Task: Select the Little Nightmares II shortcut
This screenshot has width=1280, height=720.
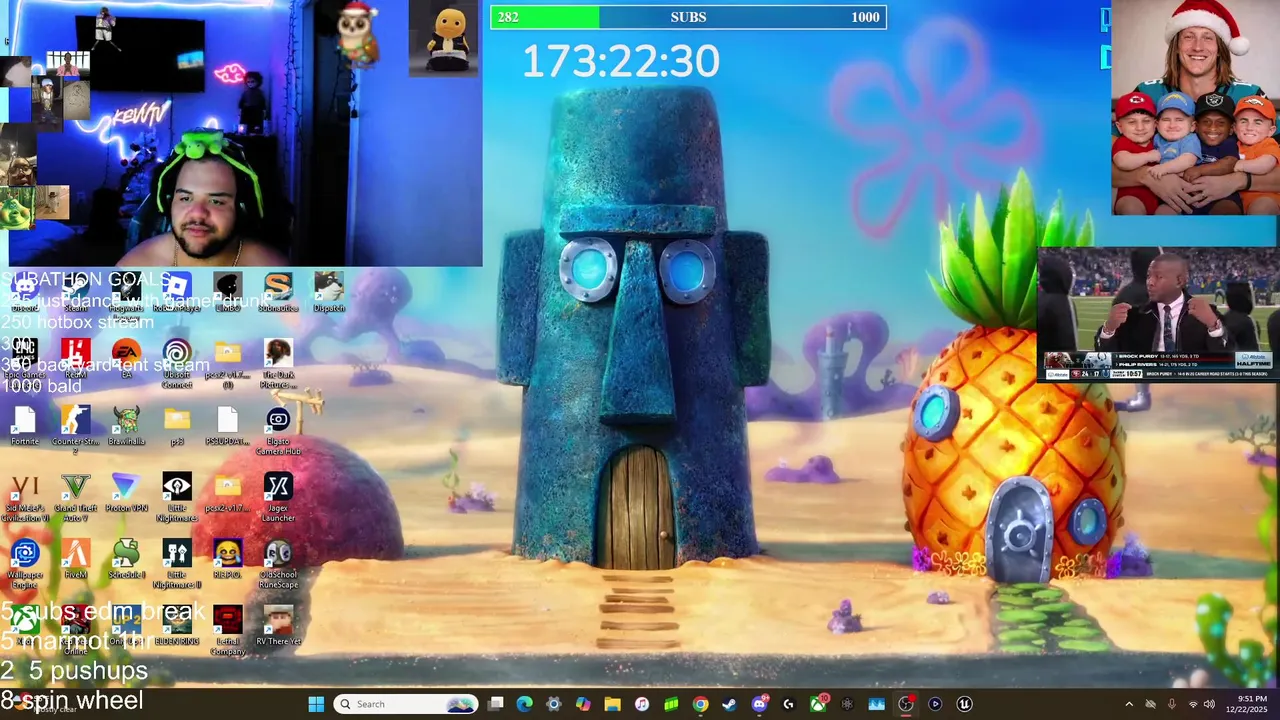Action: pyautogui.click(x=177, y=564)
